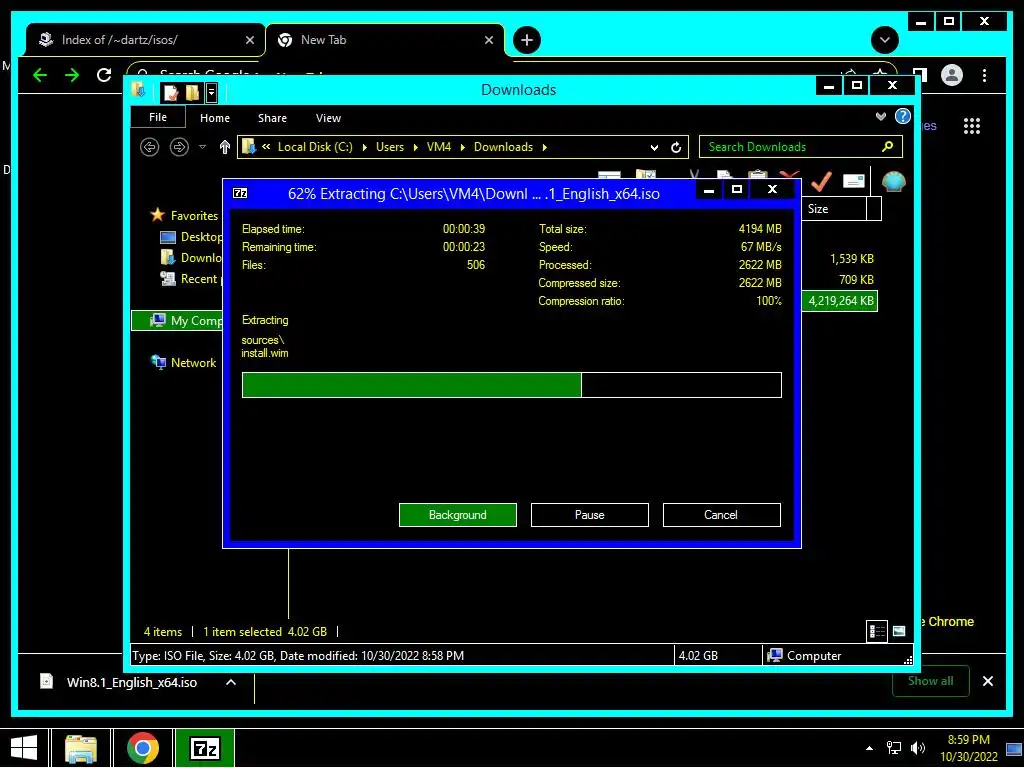The width and height of the screenshot is (1024, 768).
Task: Click Explorer properties icon in quick access toolbar
Action: (x=171, y=92)
